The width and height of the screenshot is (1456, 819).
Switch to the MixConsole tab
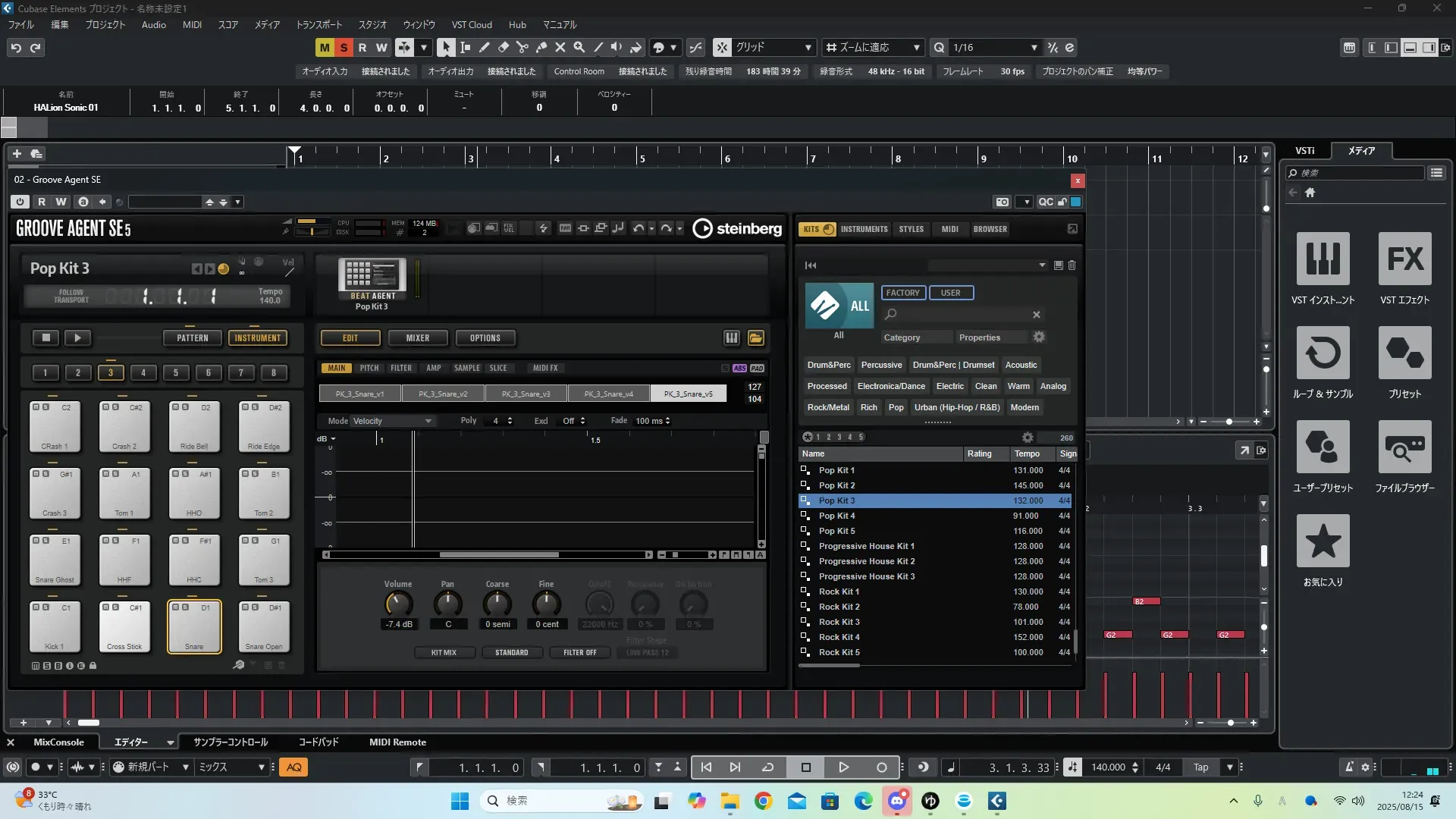coord(58,742)
